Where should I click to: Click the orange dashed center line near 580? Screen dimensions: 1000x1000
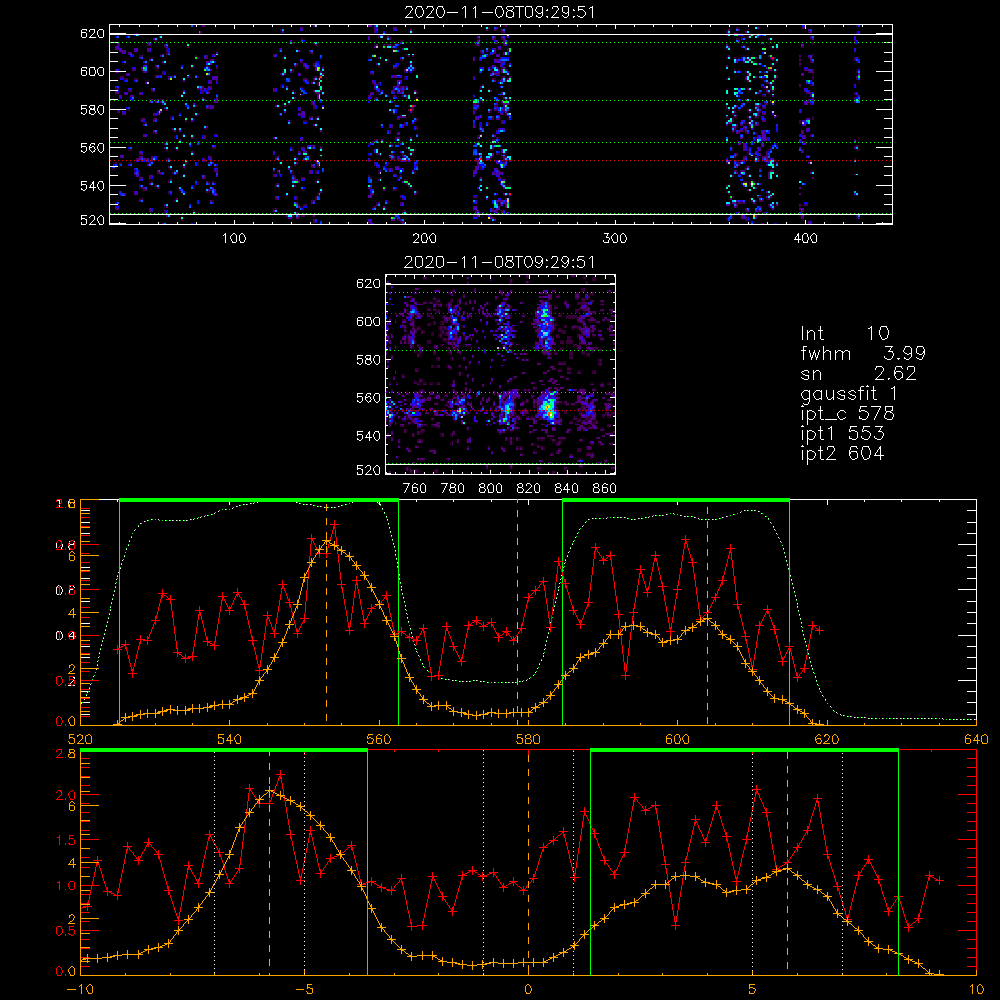(x=517, y=612)
